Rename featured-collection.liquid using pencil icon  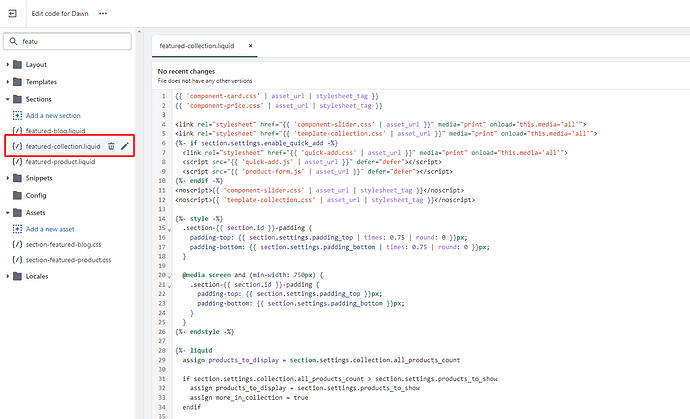[x=125, y=146]
